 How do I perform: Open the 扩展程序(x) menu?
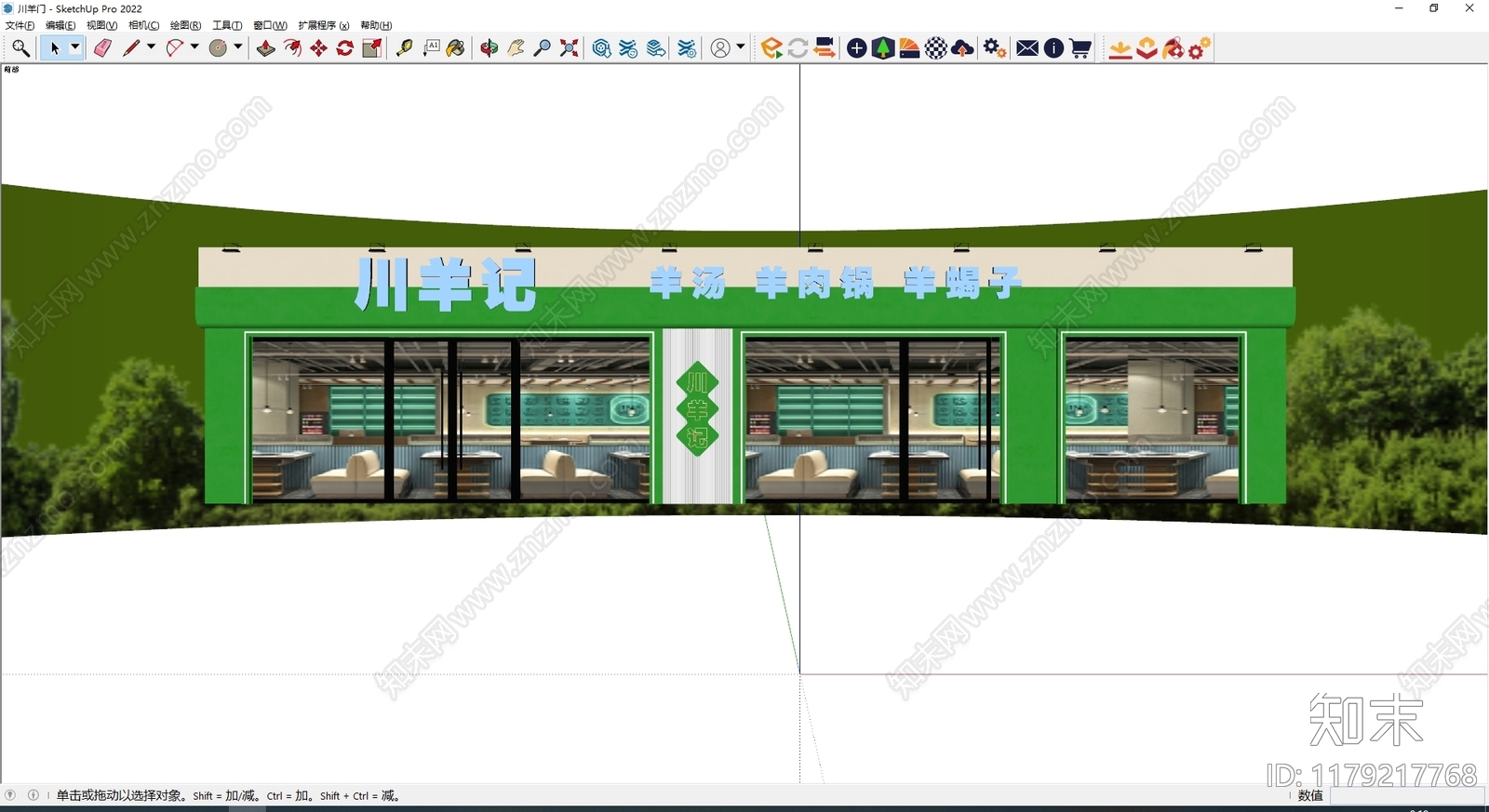coord(323,25)
